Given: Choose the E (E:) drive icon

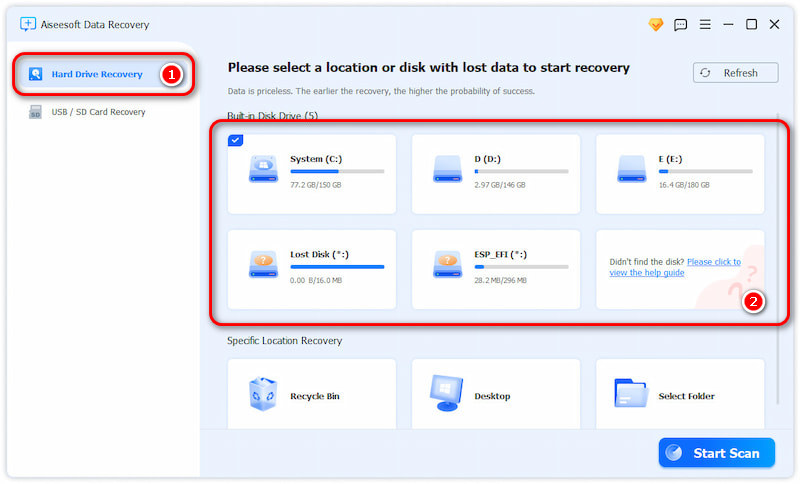Looking at the screenshot, I should [631, 171].
